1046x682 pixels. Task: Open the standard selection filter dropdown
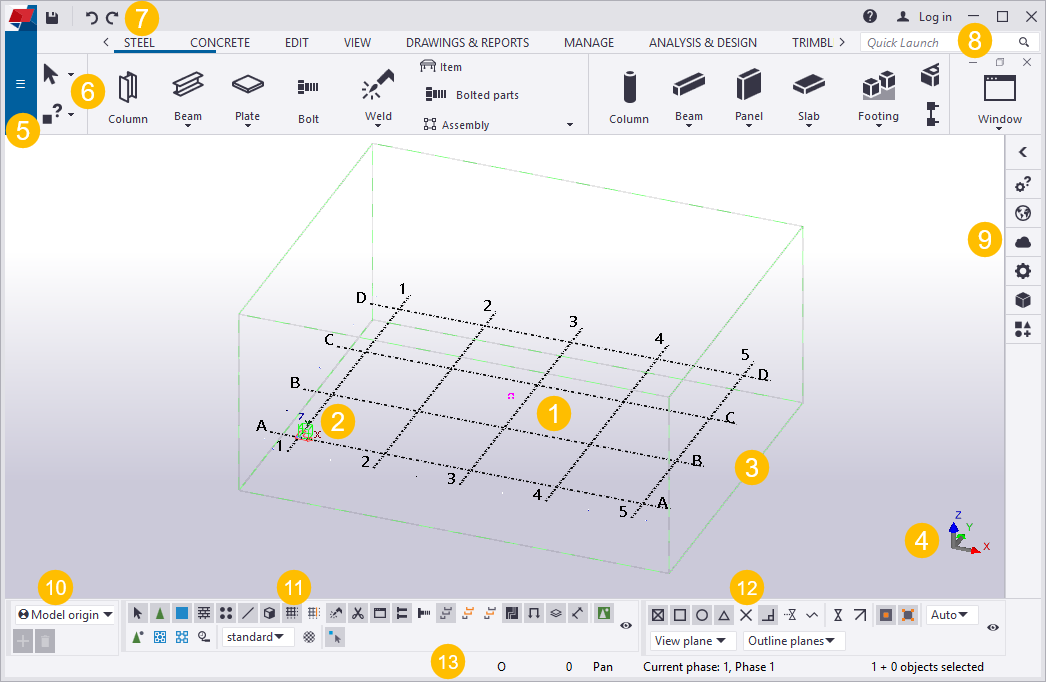pos(257,637)
